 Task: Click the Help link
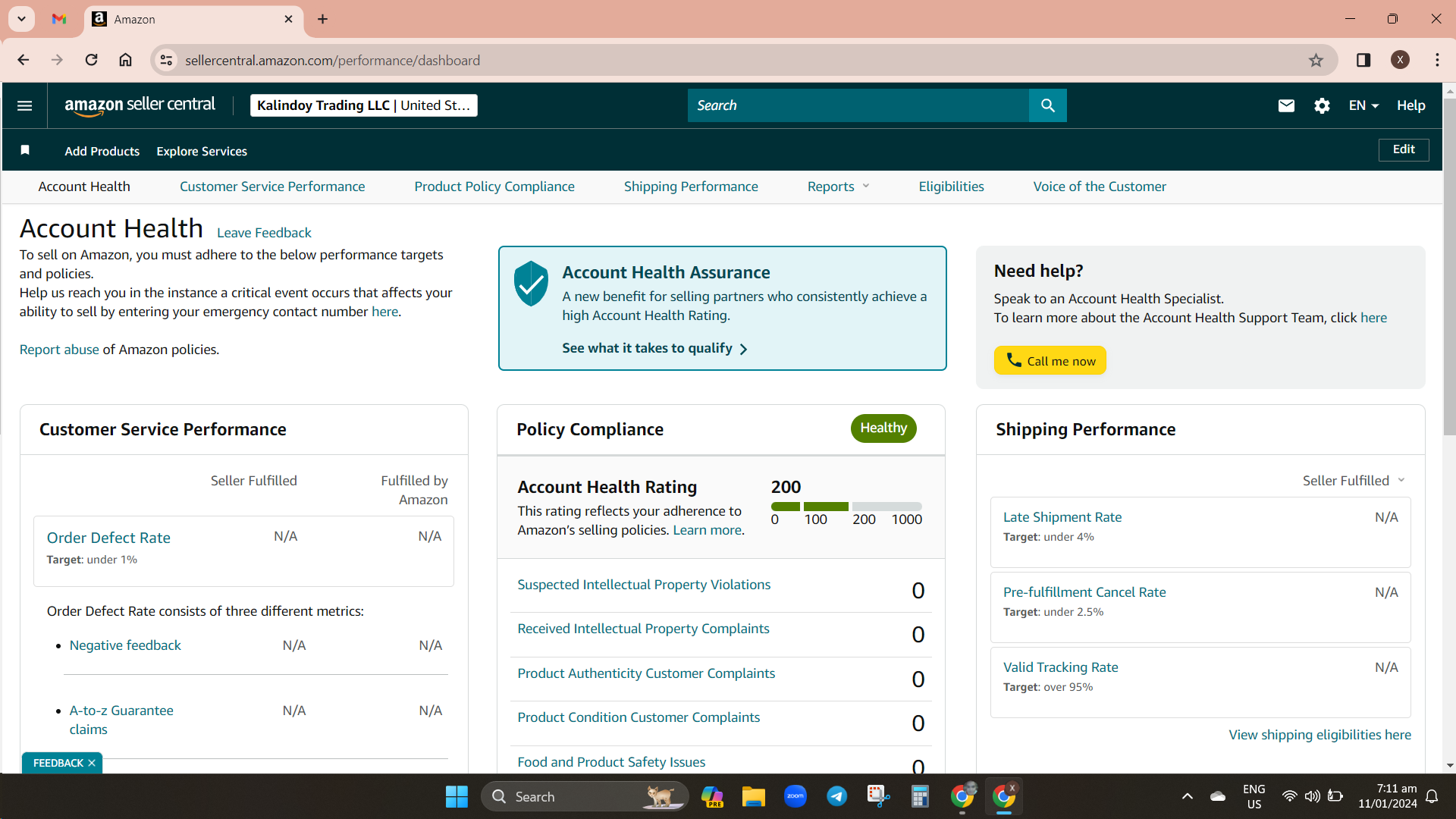1411,105
